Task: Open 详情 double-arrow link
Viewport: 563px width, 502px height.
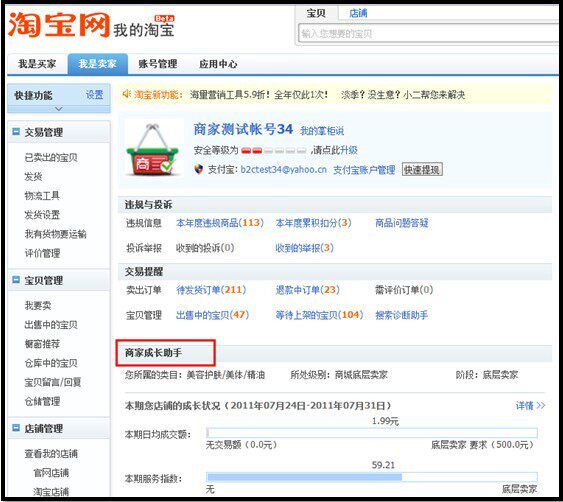Action: [530, 406]
